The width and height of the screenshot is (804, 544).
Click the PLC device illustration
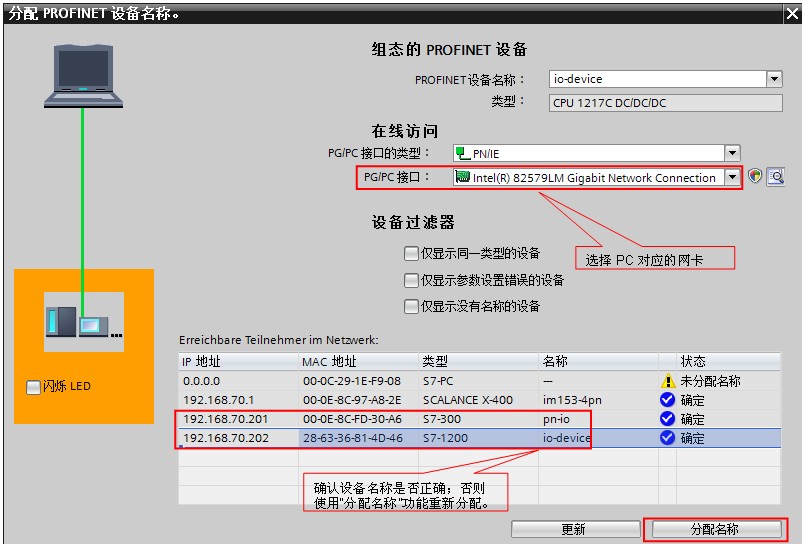point(84,321)
